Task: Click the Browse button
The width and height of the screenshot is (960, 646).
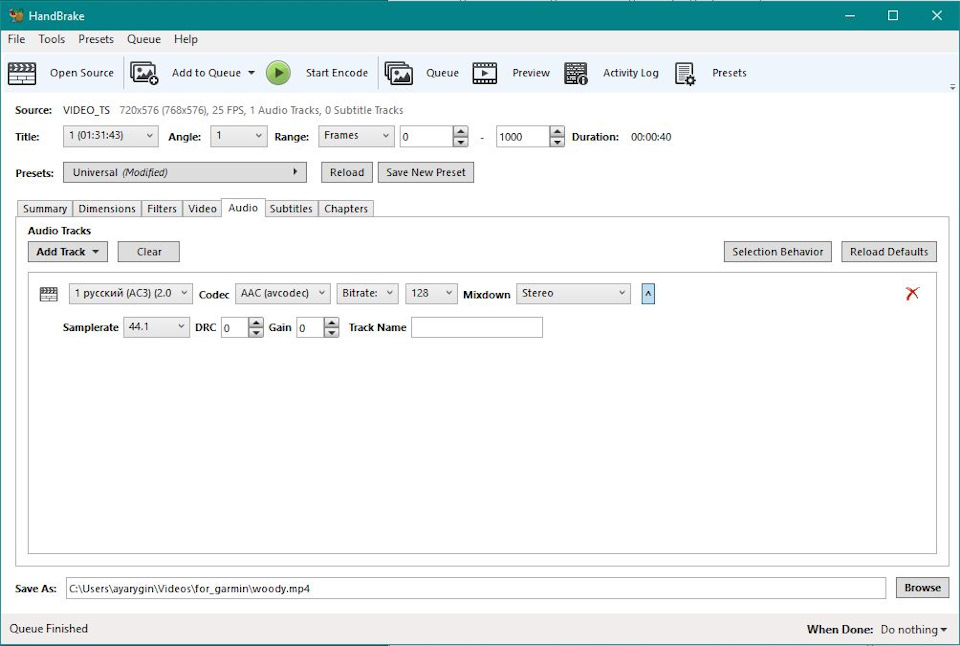Action: [922, 588]
